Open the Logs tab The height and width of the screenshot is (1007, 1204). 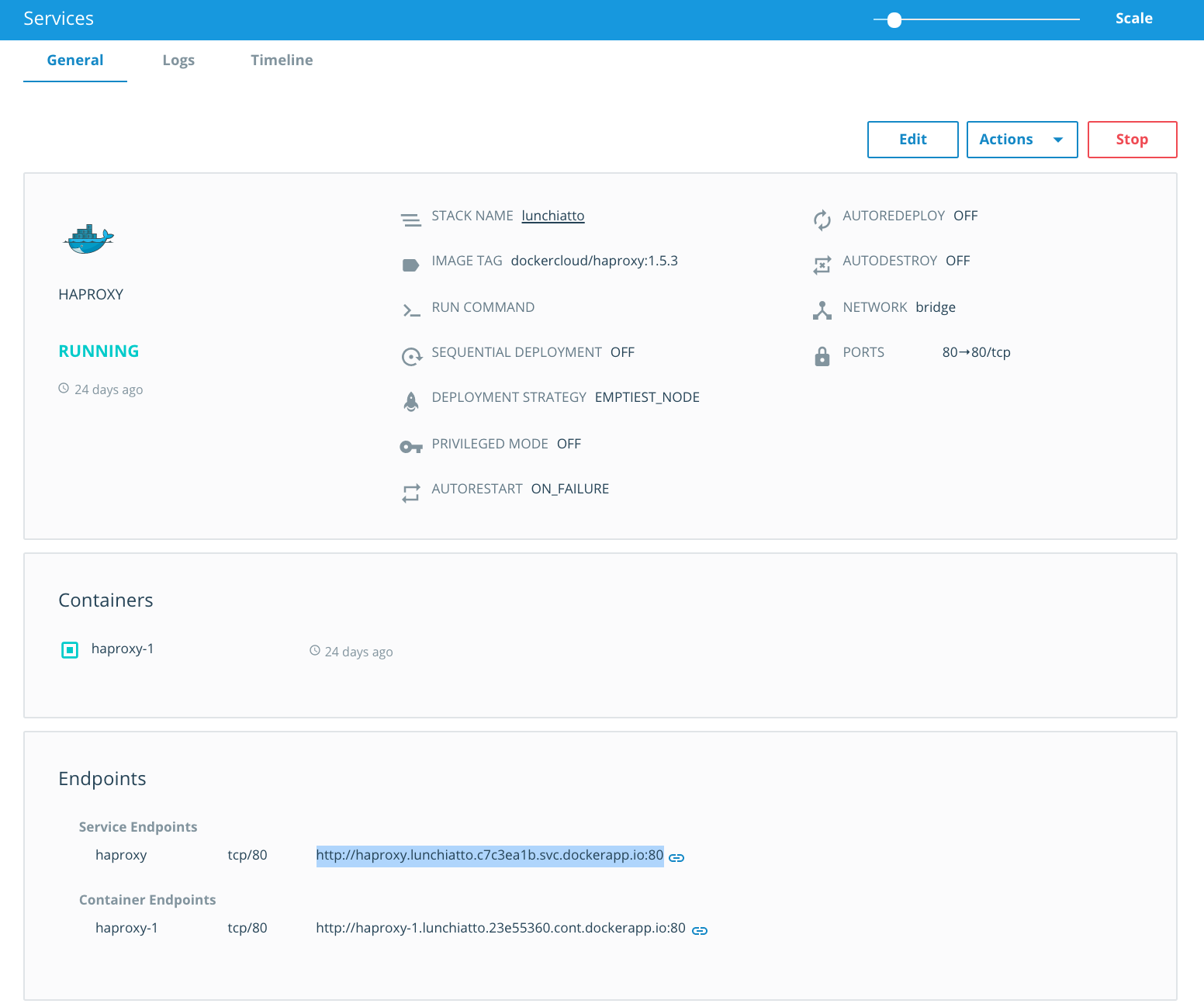pyautogui.click(x=178, y=61)
